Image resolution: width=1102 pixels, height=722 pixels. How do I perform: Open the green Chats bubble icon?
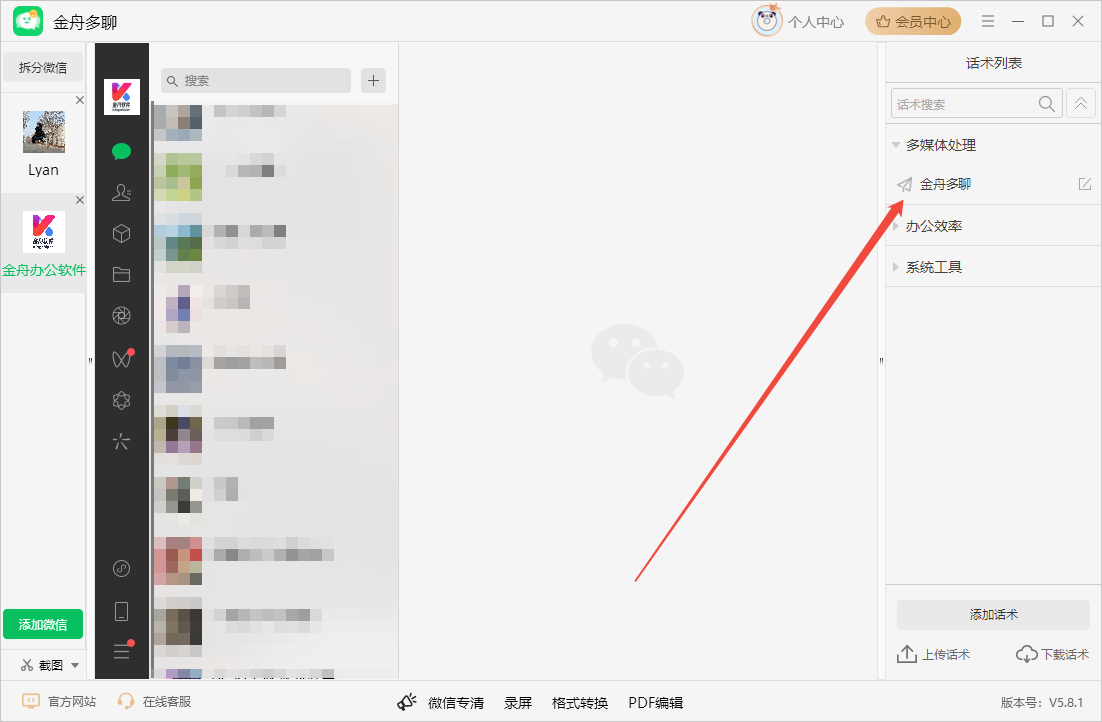[122, 151]
